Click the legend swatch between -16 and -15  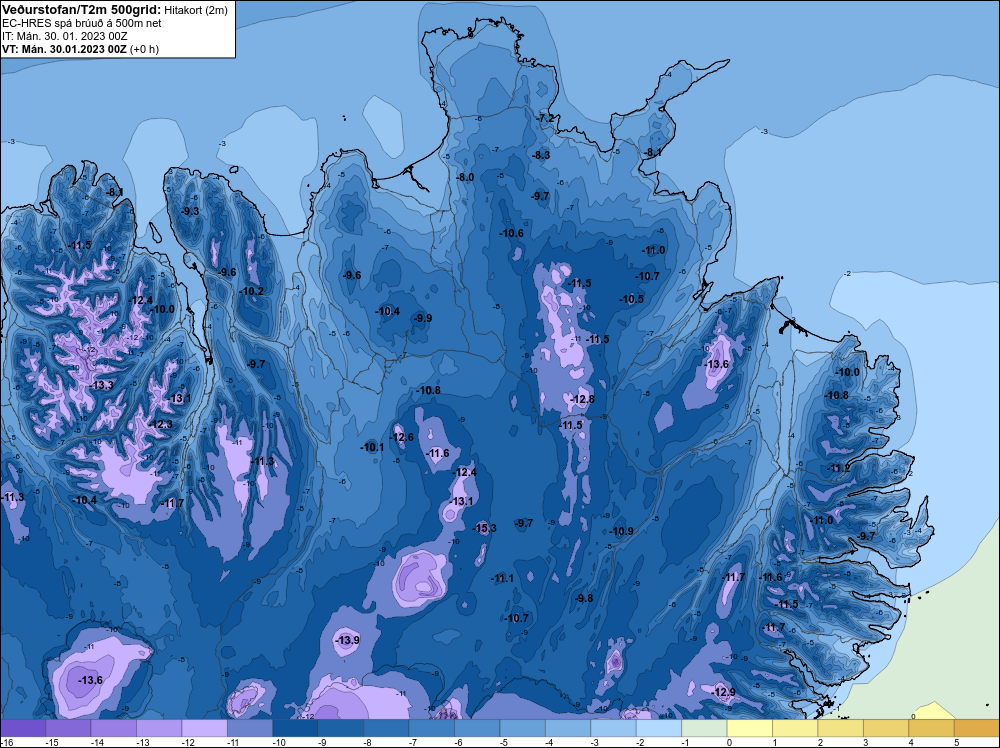coord(23,728)
